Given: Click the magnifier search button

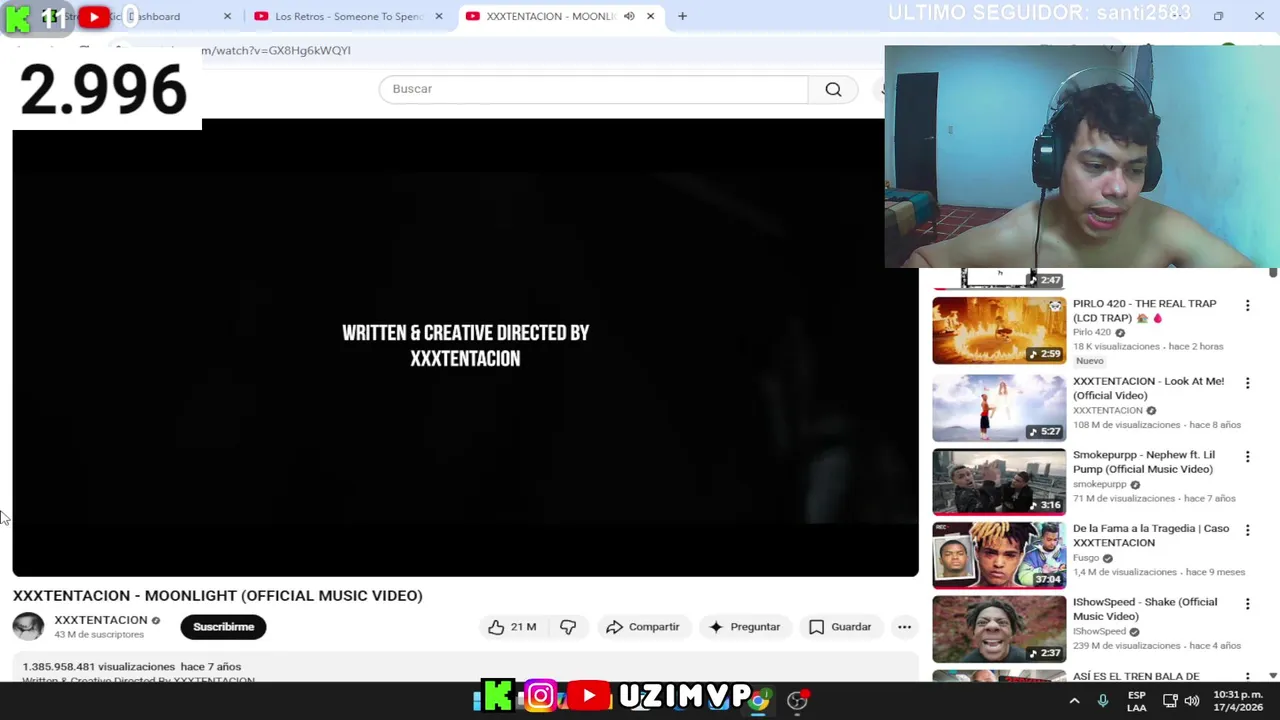Looking at the screenshot, I should (x=833, y=89).
